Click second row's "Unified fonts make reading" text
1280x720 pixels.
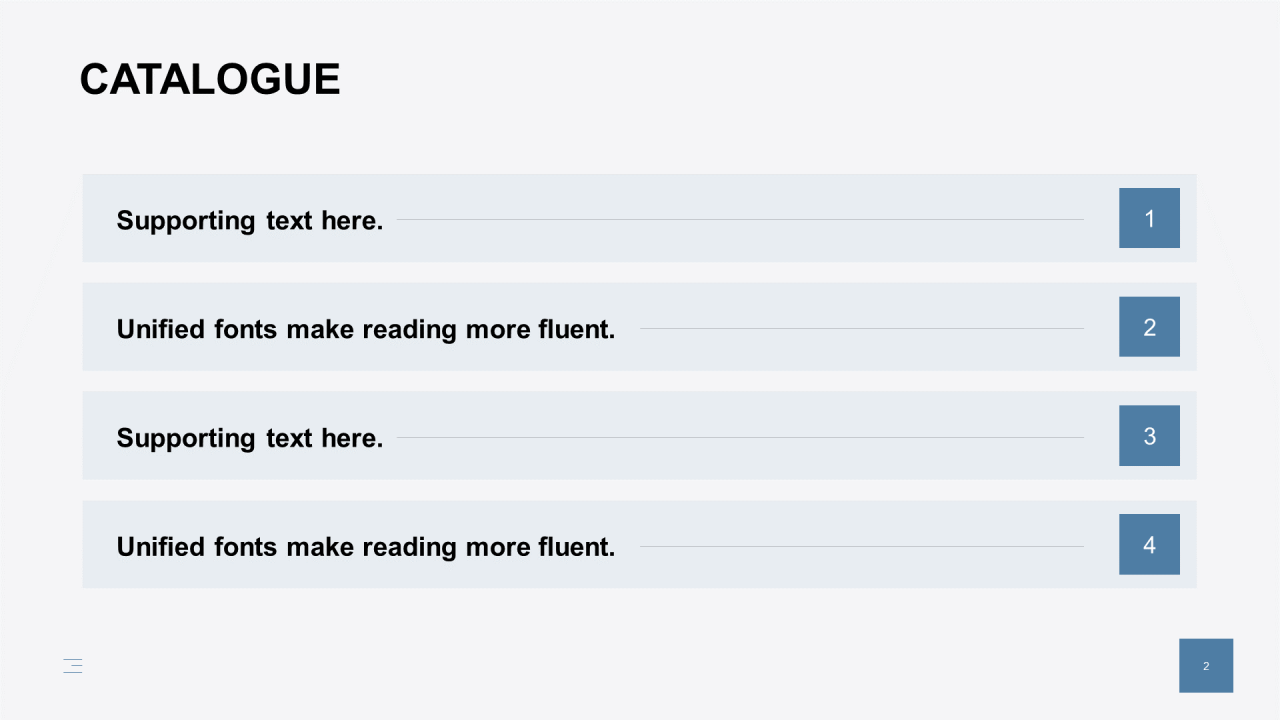(x=287, y=329)
